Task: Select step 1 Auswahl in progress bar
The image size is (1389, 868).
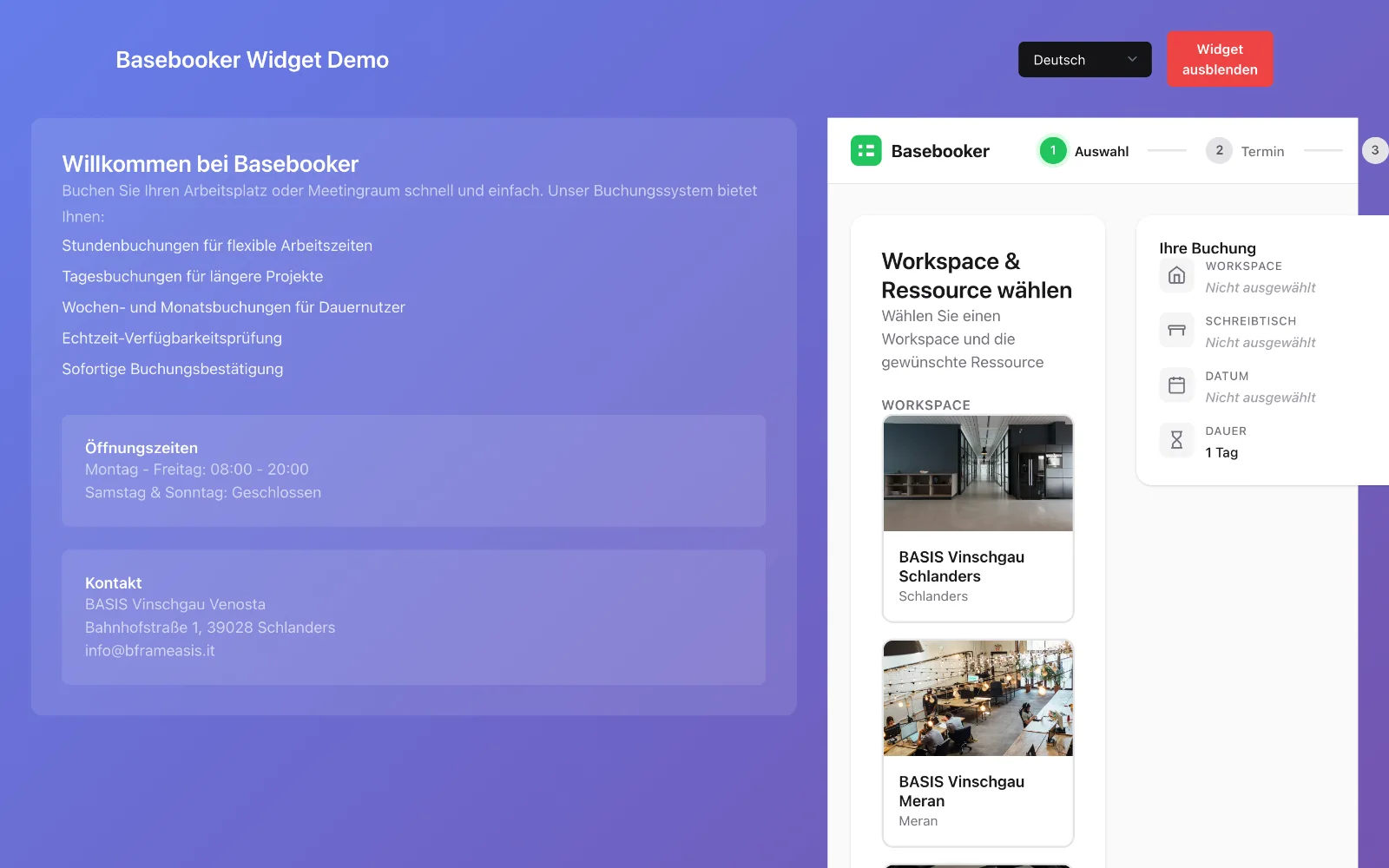Action: 1084,151
